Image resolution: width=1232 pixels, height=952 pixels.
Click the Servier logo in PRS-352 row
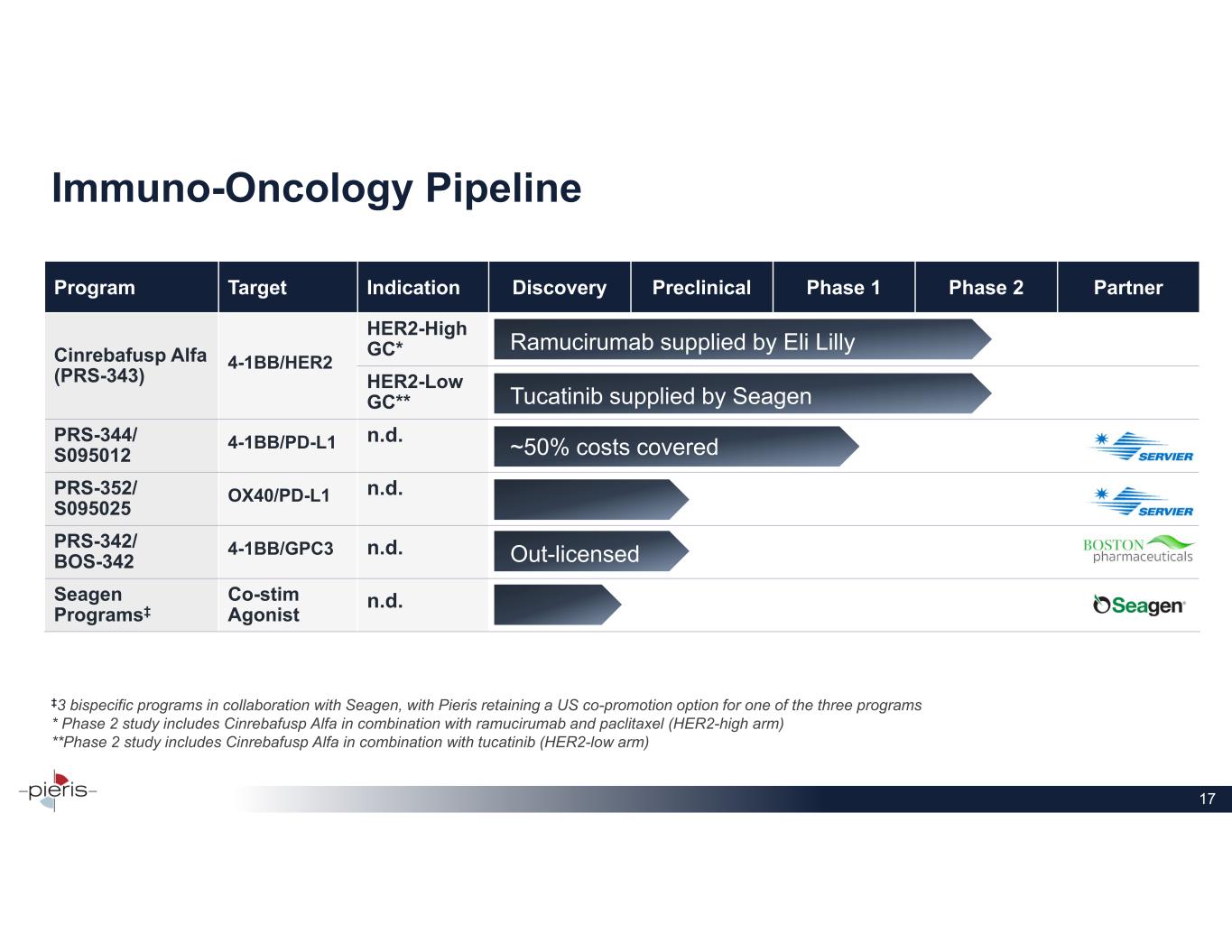point(1141,501)
